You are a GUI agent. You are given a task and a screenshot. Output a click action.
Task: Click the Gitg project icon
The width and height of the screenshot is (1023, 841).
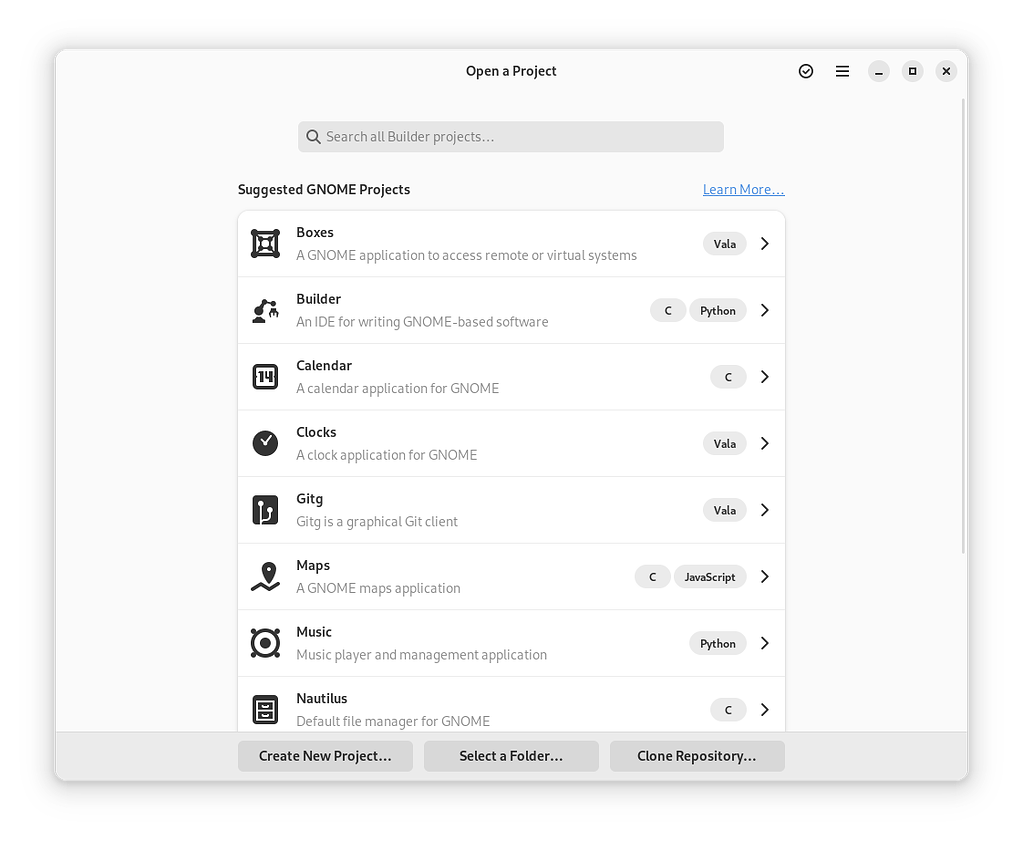click(264, 510)
